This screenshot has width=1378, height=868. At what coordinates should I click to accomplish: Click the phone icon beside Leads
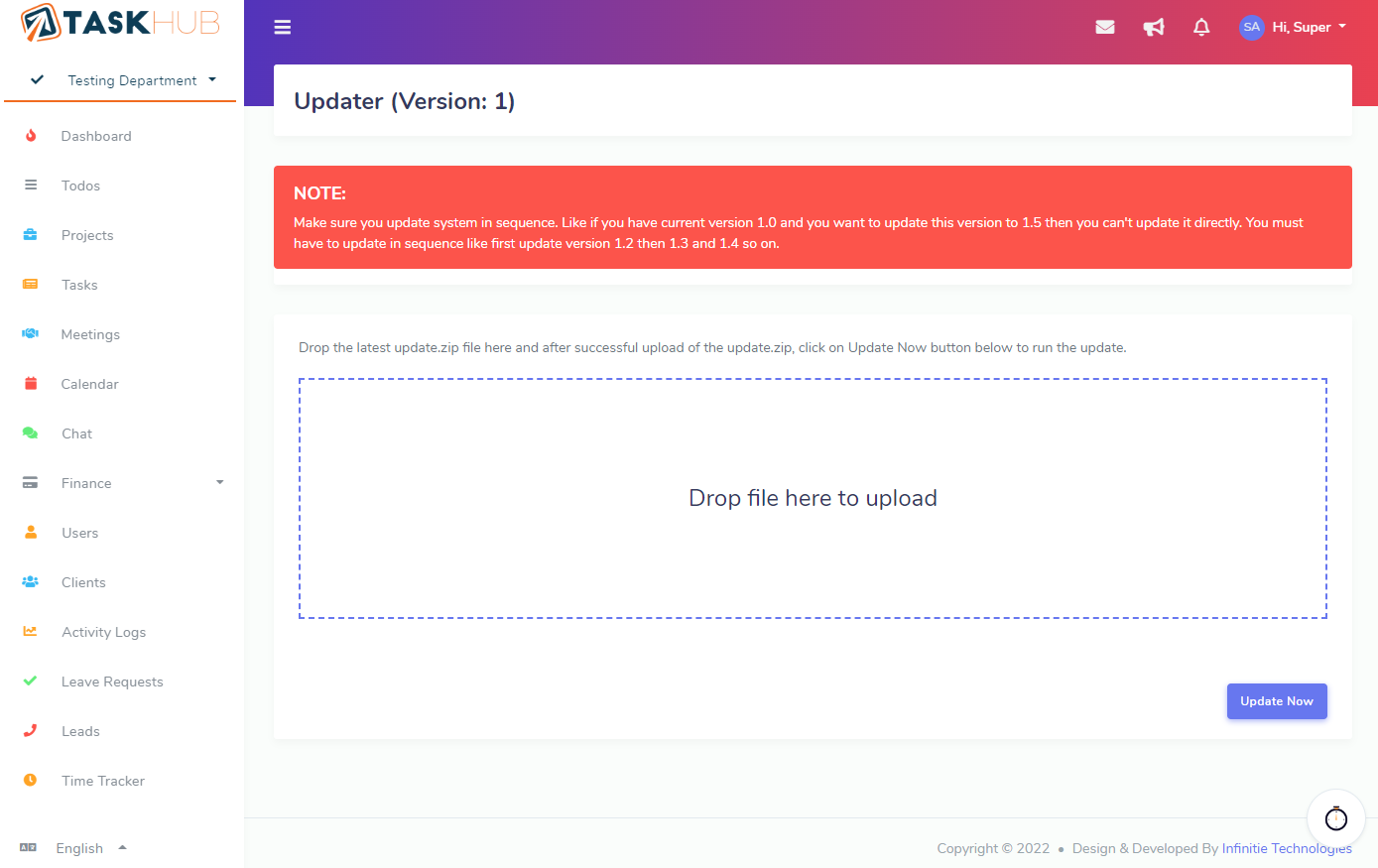click(x=31, y=731)
